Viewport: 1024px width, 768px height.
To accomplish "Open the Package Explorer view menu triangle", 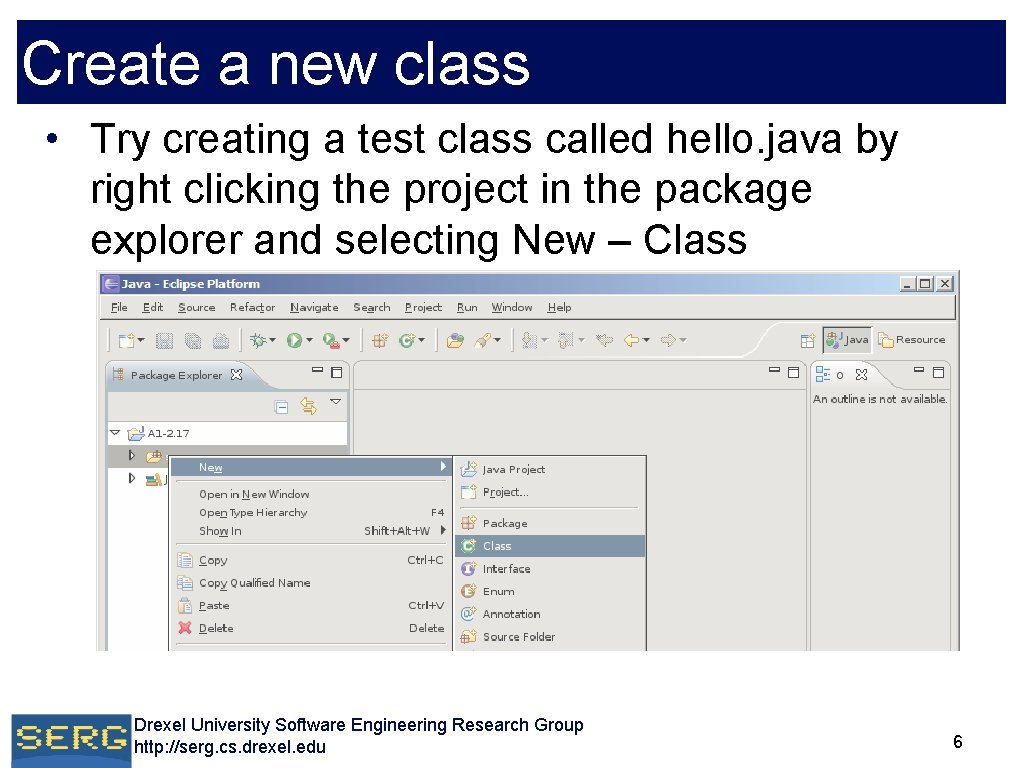I will click(336, 402).
